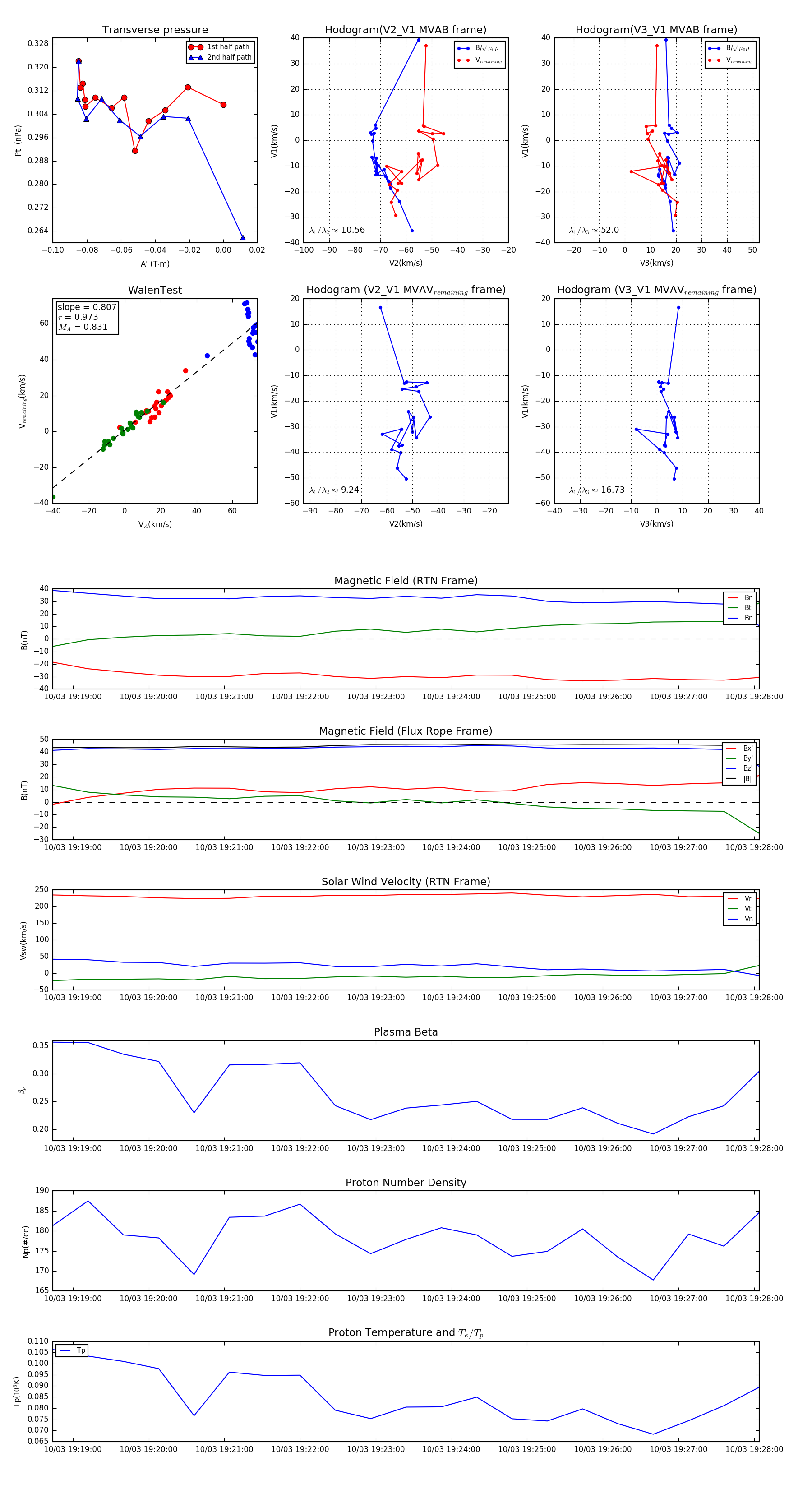
Task: Click the λ1/λ2 ≈ 9.24 annotation
Action: coord(334,490)
